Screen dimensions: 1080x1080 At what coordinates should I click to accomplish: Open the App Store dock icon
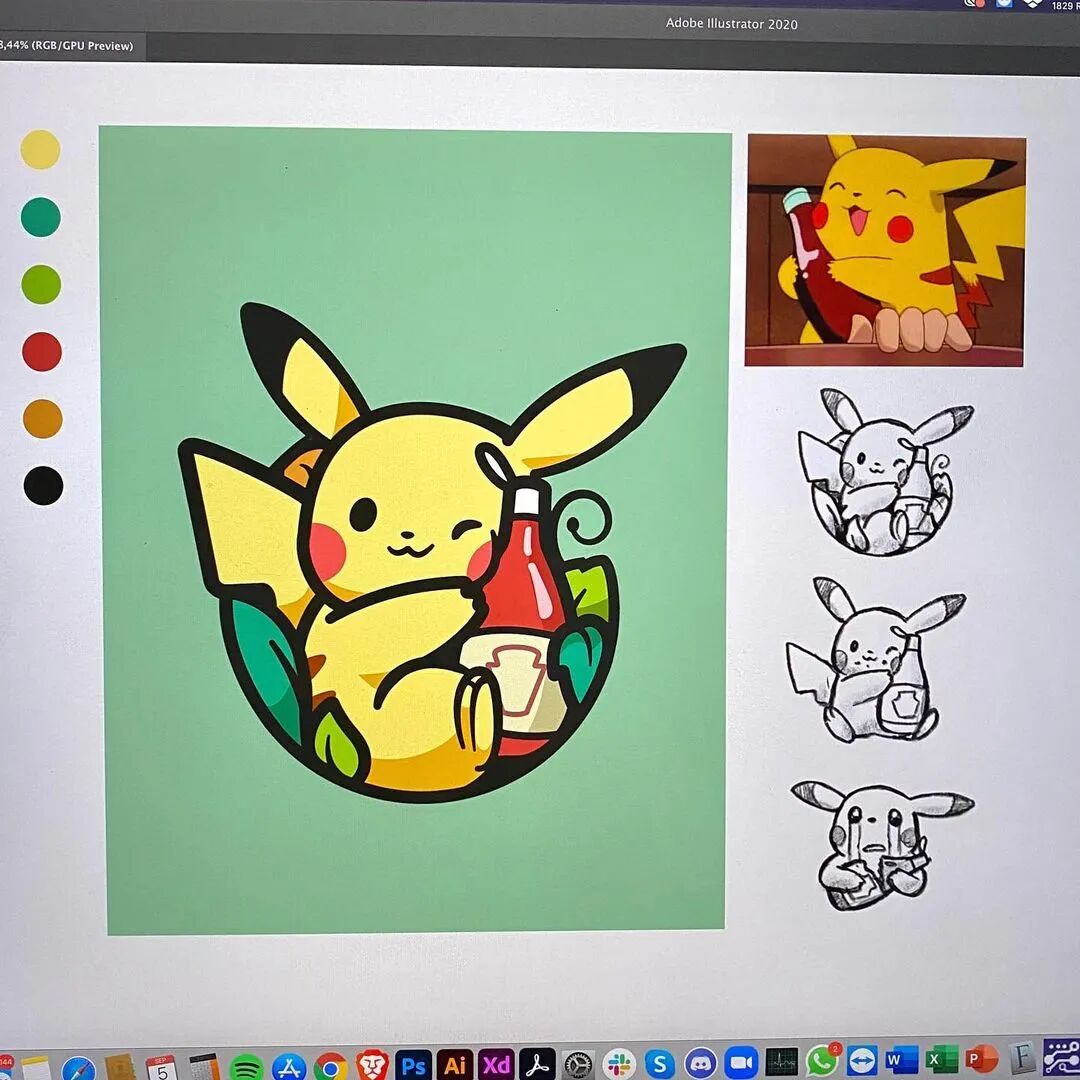click(x=289, y=1068)
